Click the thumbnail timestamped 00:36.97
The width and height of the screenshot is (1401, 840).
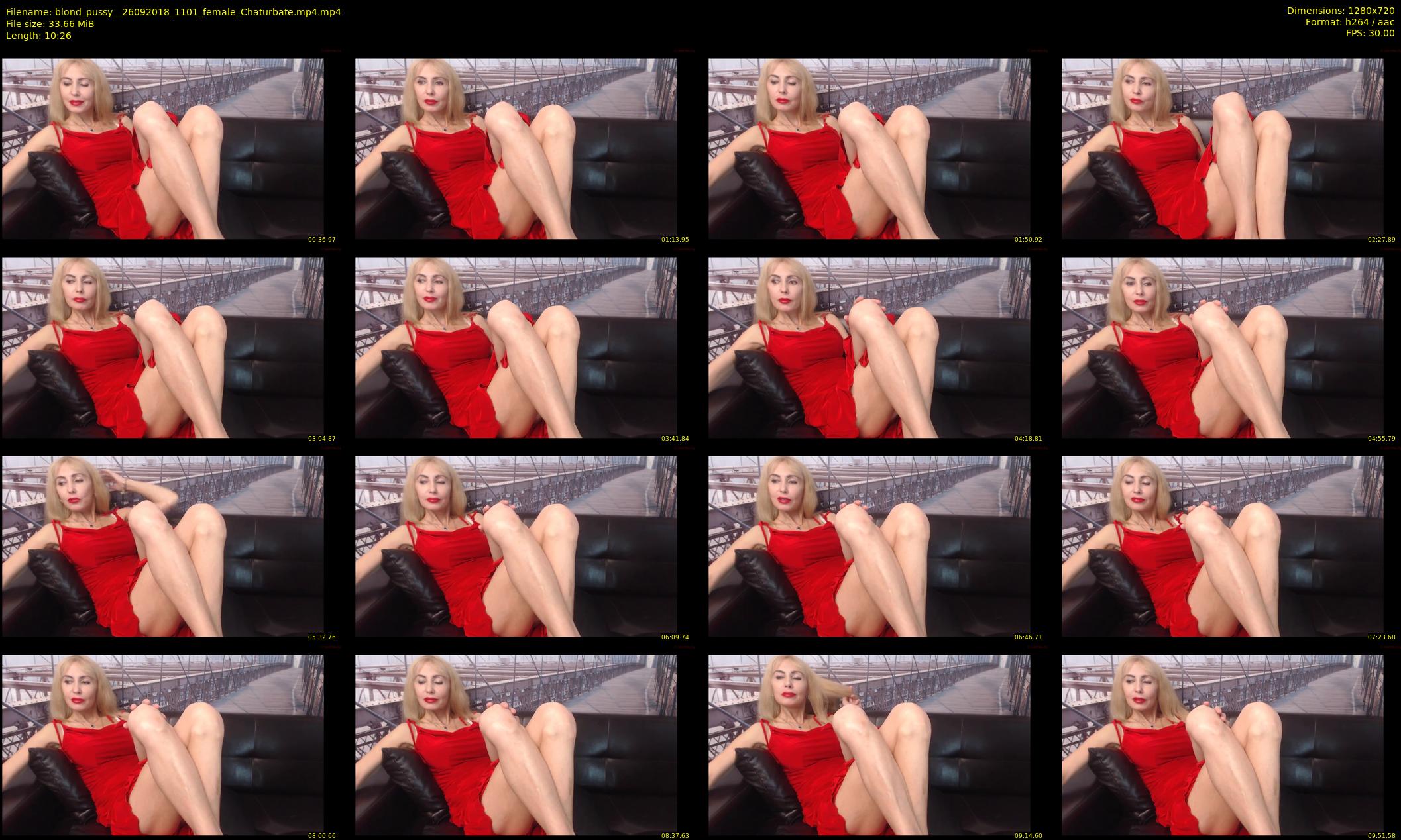click(163, 148)
